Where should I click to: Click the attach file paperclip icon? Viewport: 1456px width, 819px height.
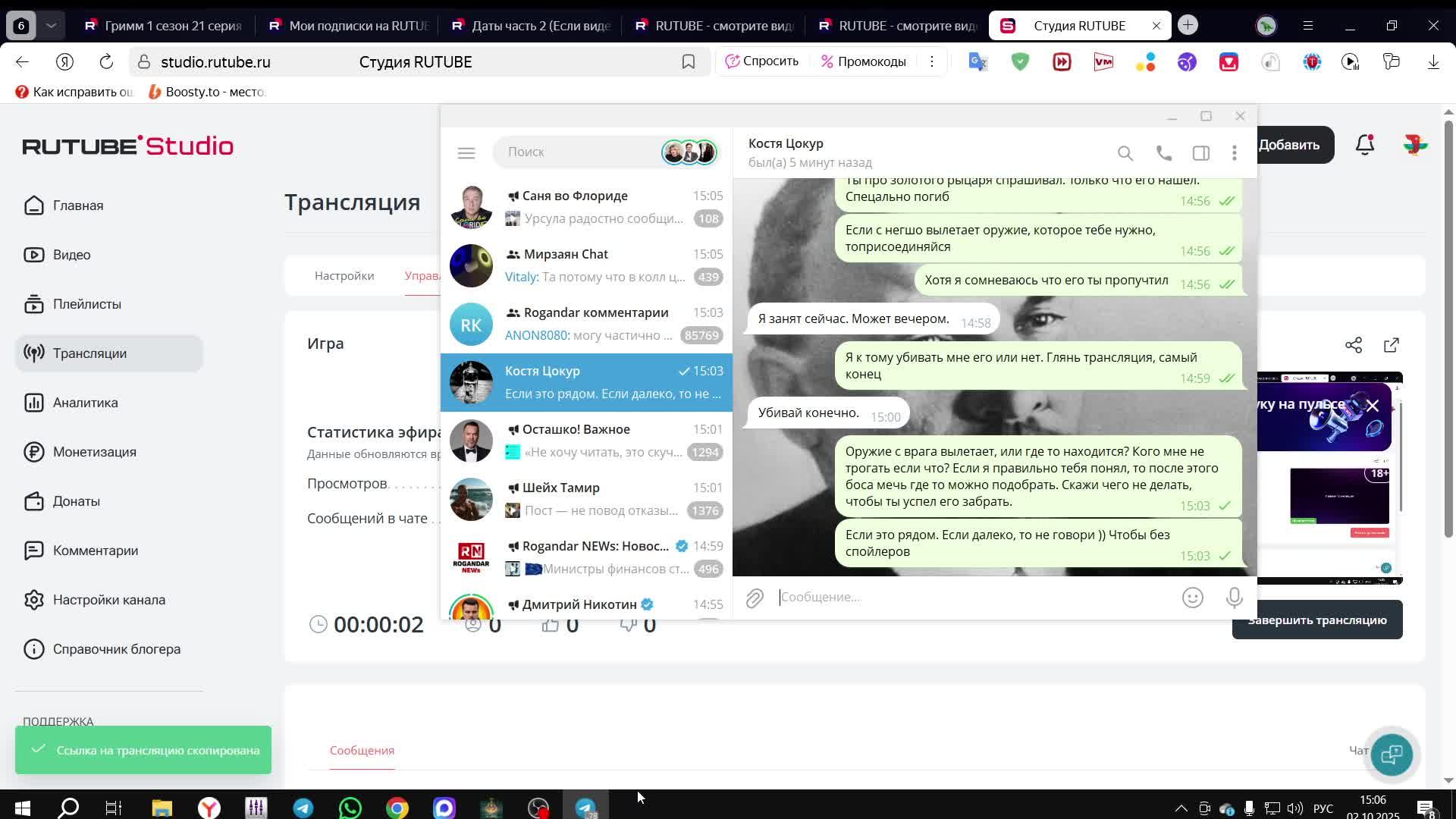[754, 598]
